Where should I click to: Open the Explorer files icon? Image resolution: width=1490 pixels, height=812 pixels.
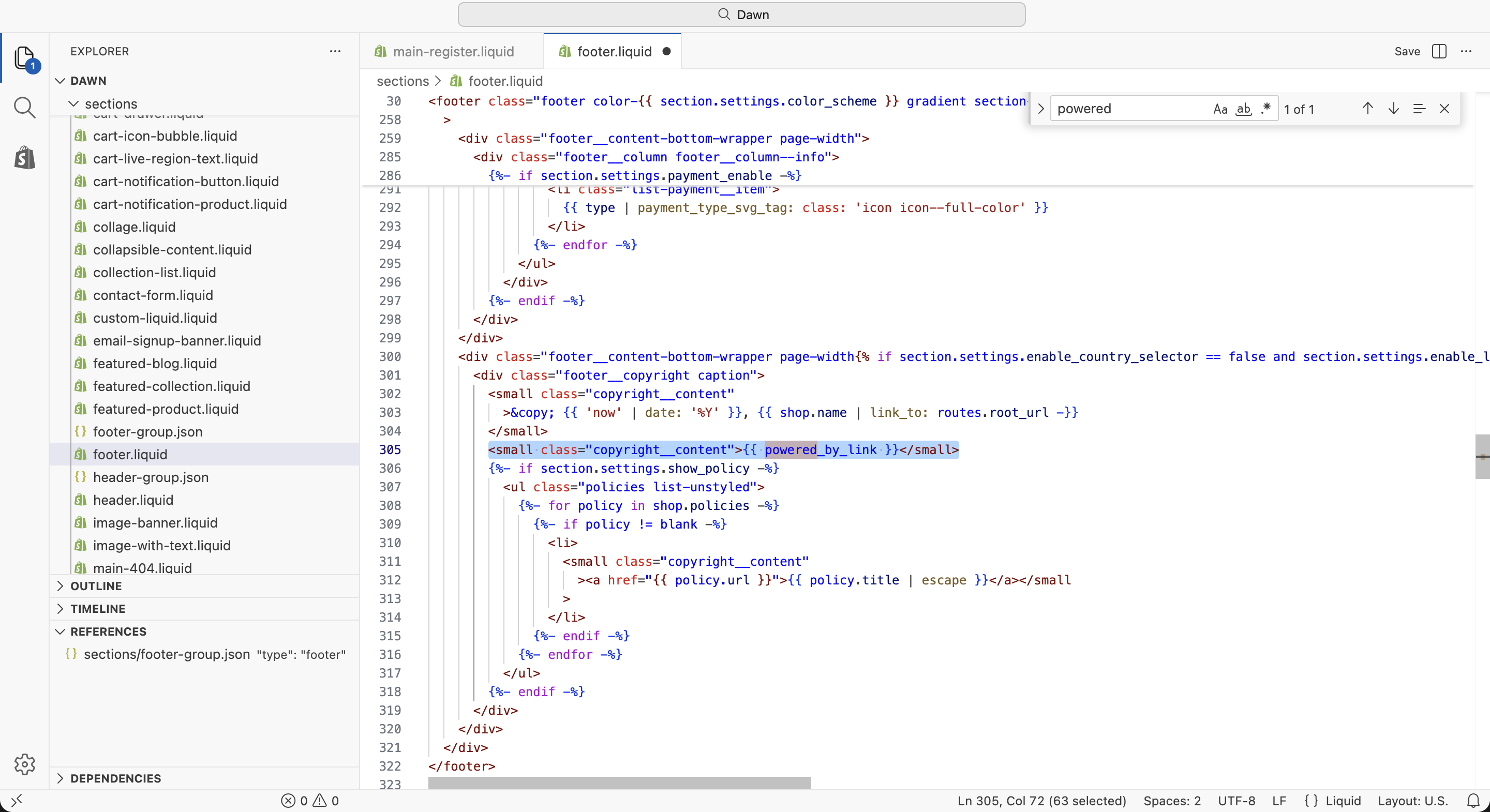[24, 58]
